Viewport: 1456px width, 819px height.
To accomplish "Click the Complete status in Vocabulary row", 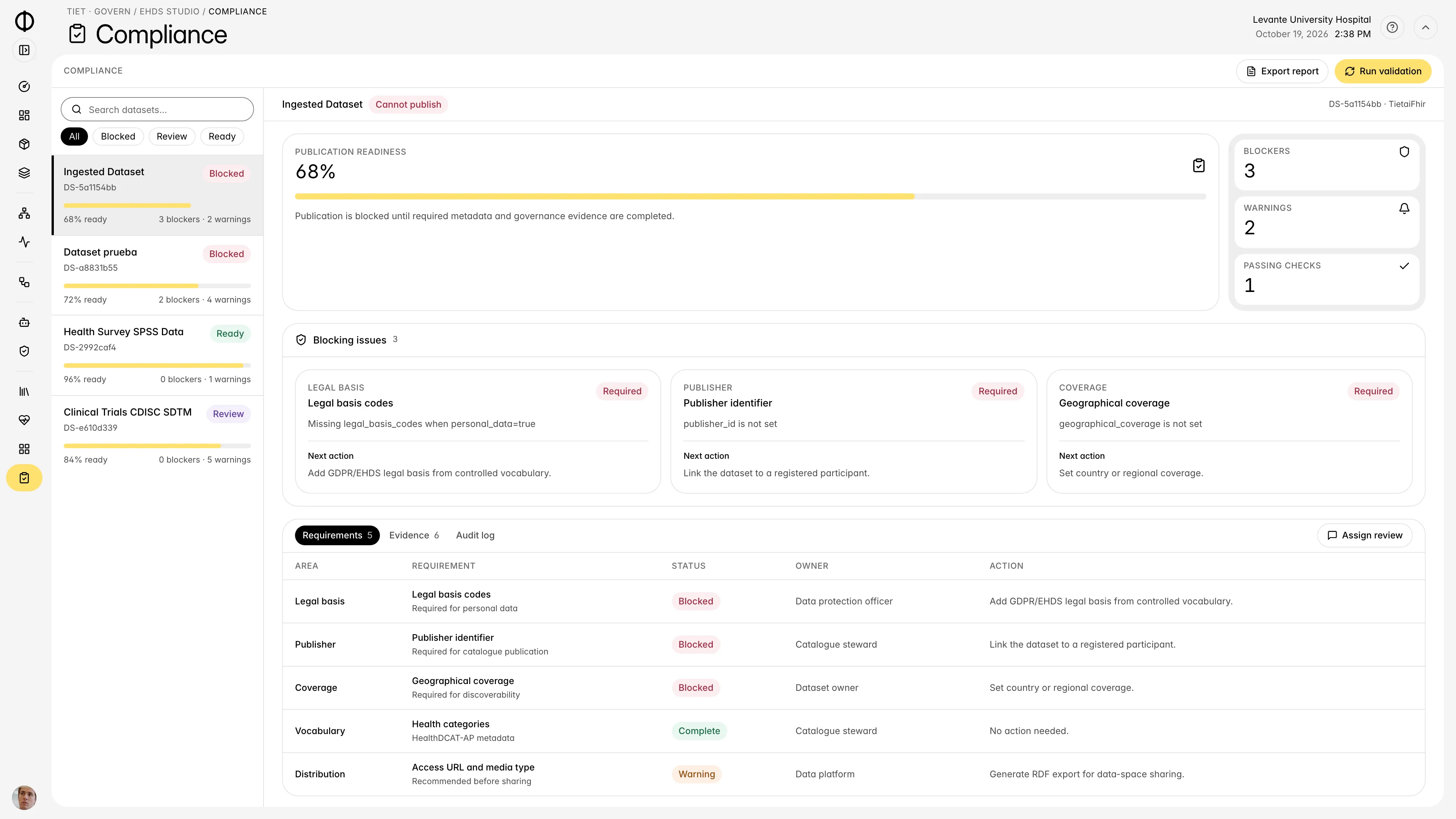I will (699, 731).
